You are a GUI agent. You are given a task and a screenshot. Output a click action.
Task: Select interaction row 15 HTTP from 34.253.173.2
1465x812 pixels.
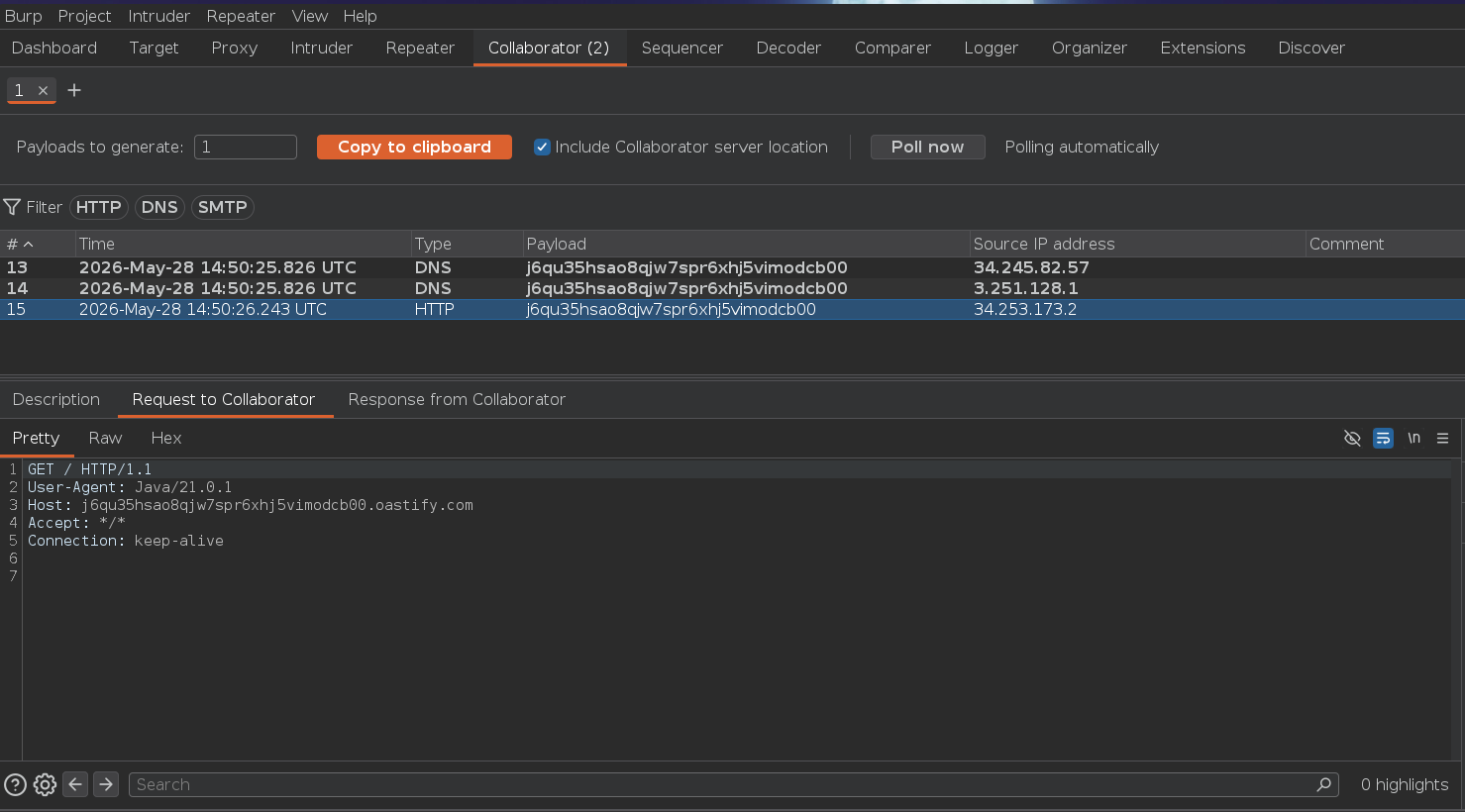732,309
